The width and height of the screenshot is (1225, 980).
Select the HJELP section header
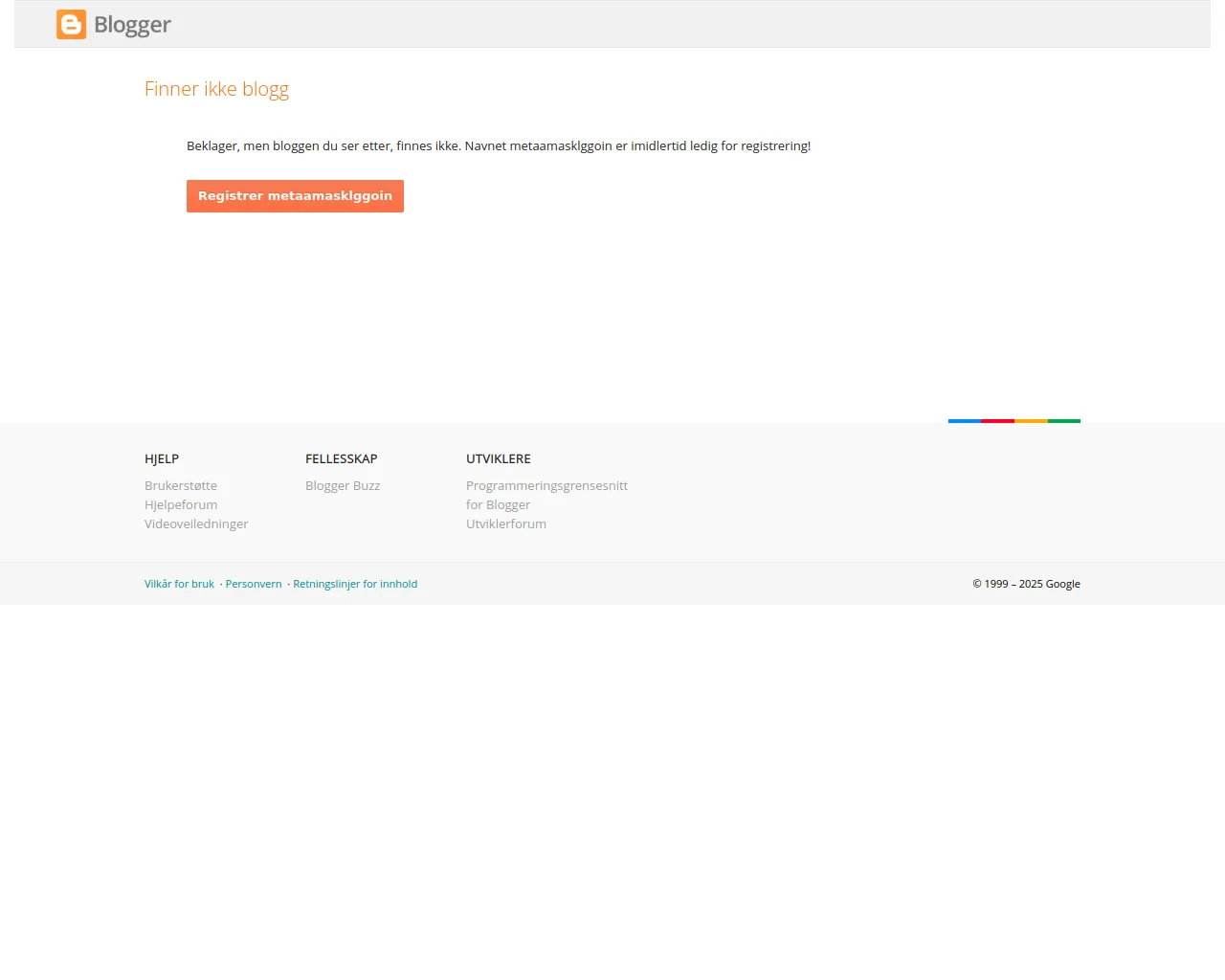pos(162,458)
